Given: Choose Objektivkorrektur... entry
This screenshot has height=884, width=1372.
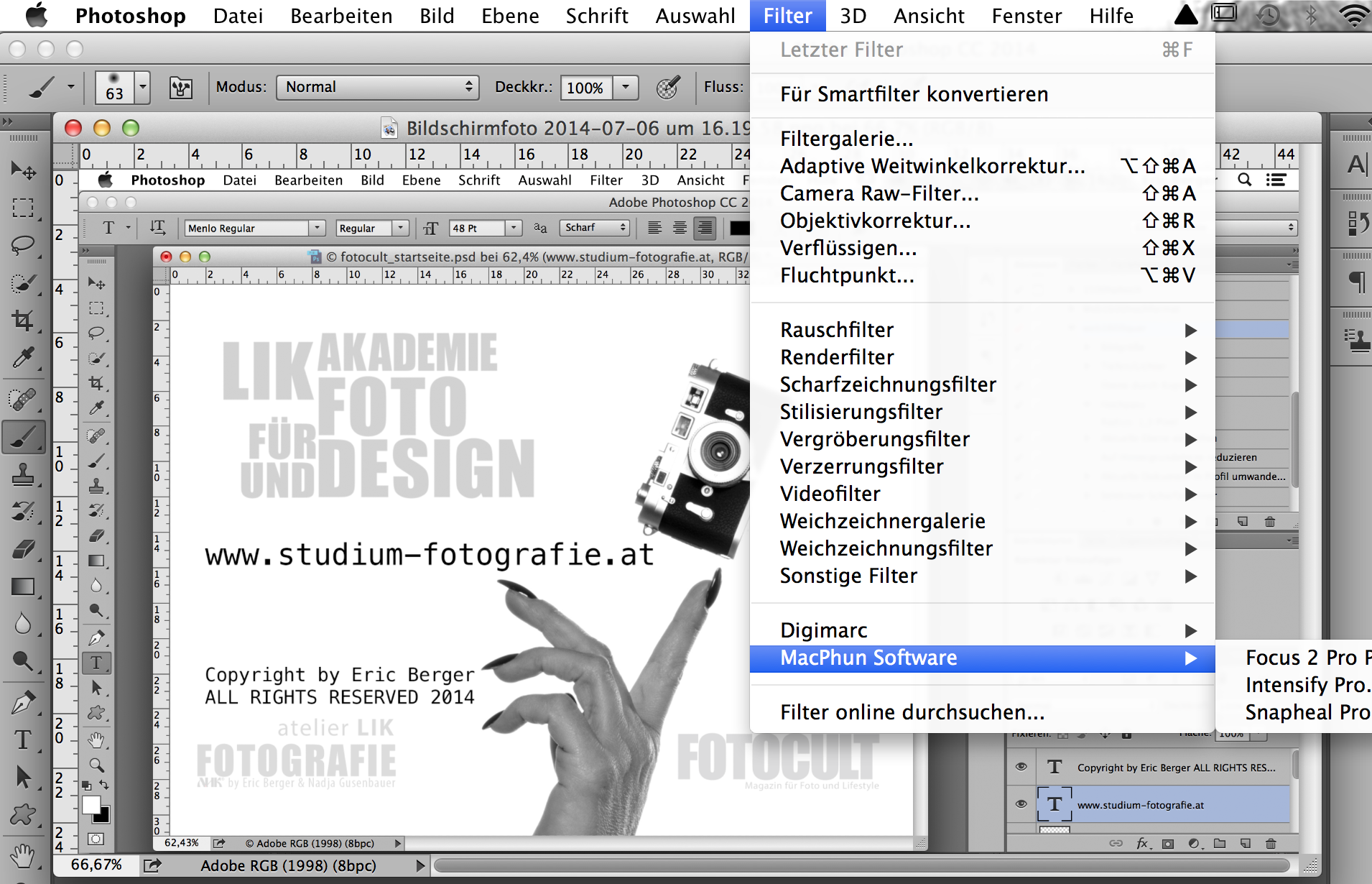Looking at the screenshot, I should tap(983, 221).
